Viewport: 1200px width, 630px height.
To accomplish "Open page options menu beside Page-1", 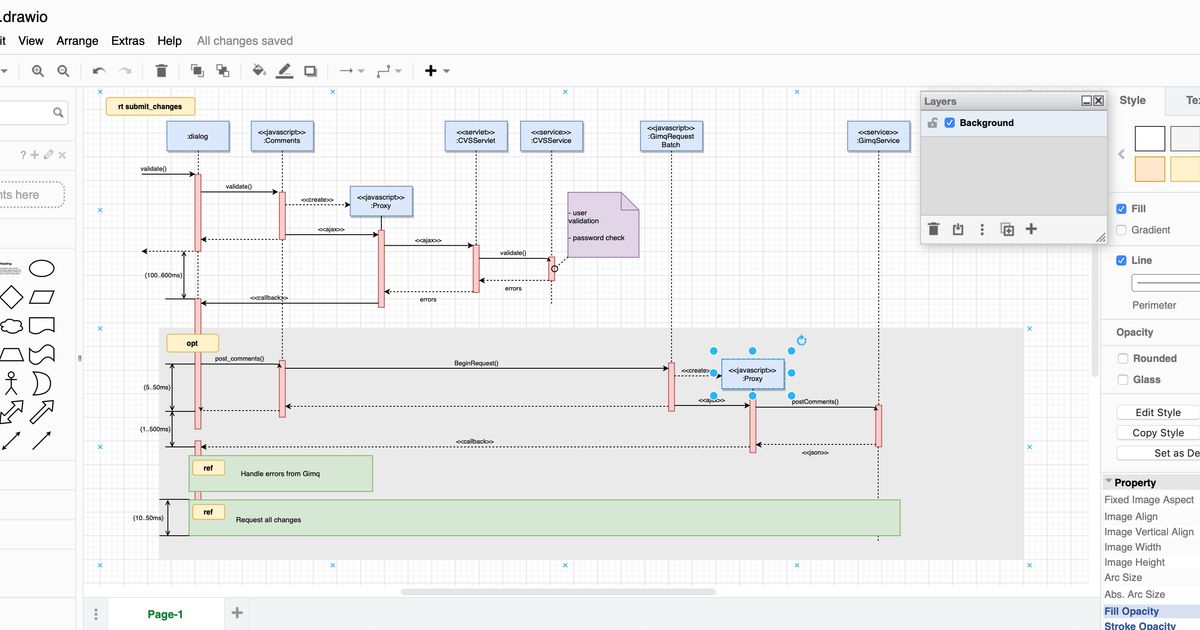I will [96, 614].
